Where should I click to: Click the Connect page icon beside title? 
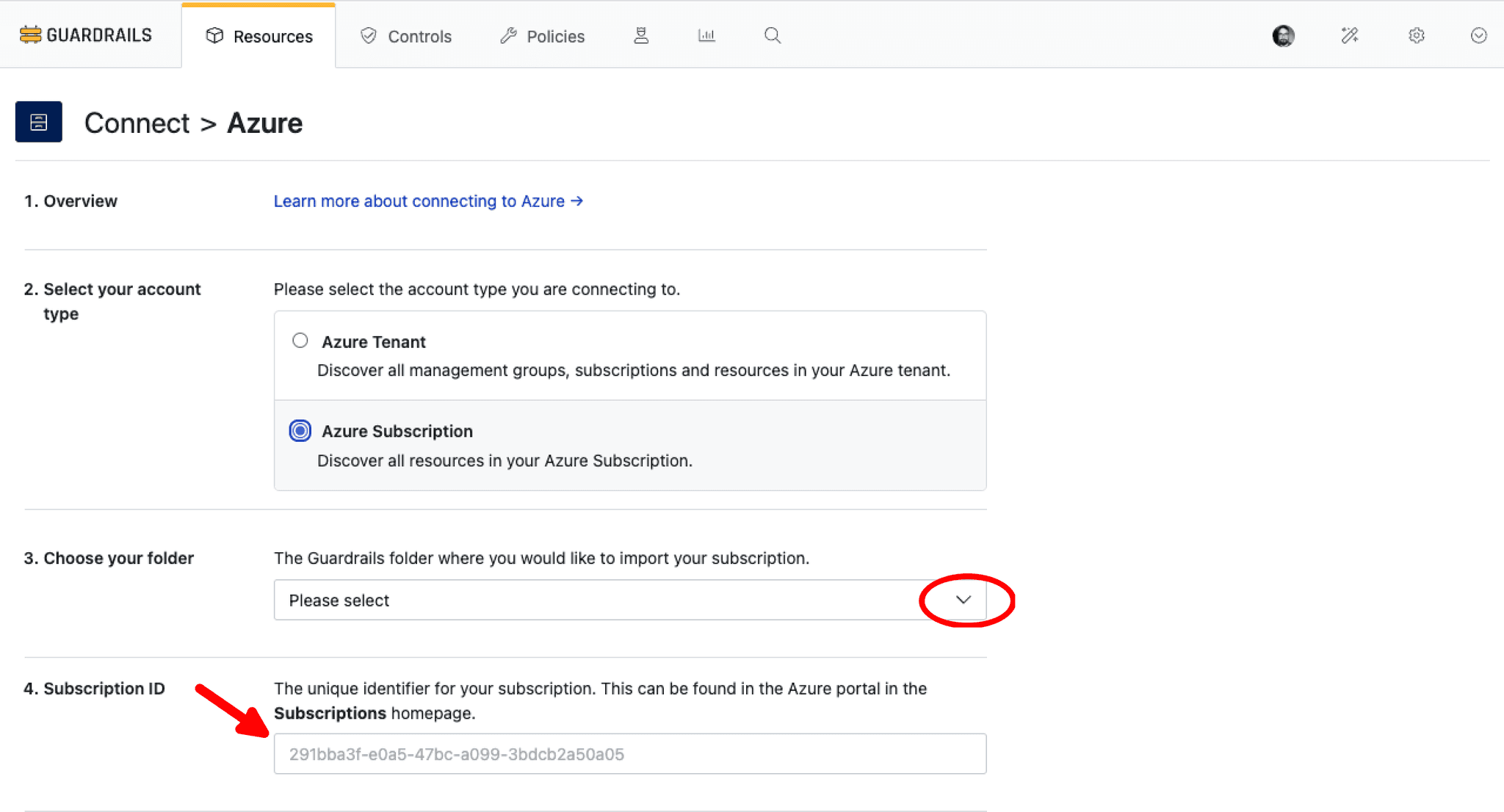click(x=39, y=122)
